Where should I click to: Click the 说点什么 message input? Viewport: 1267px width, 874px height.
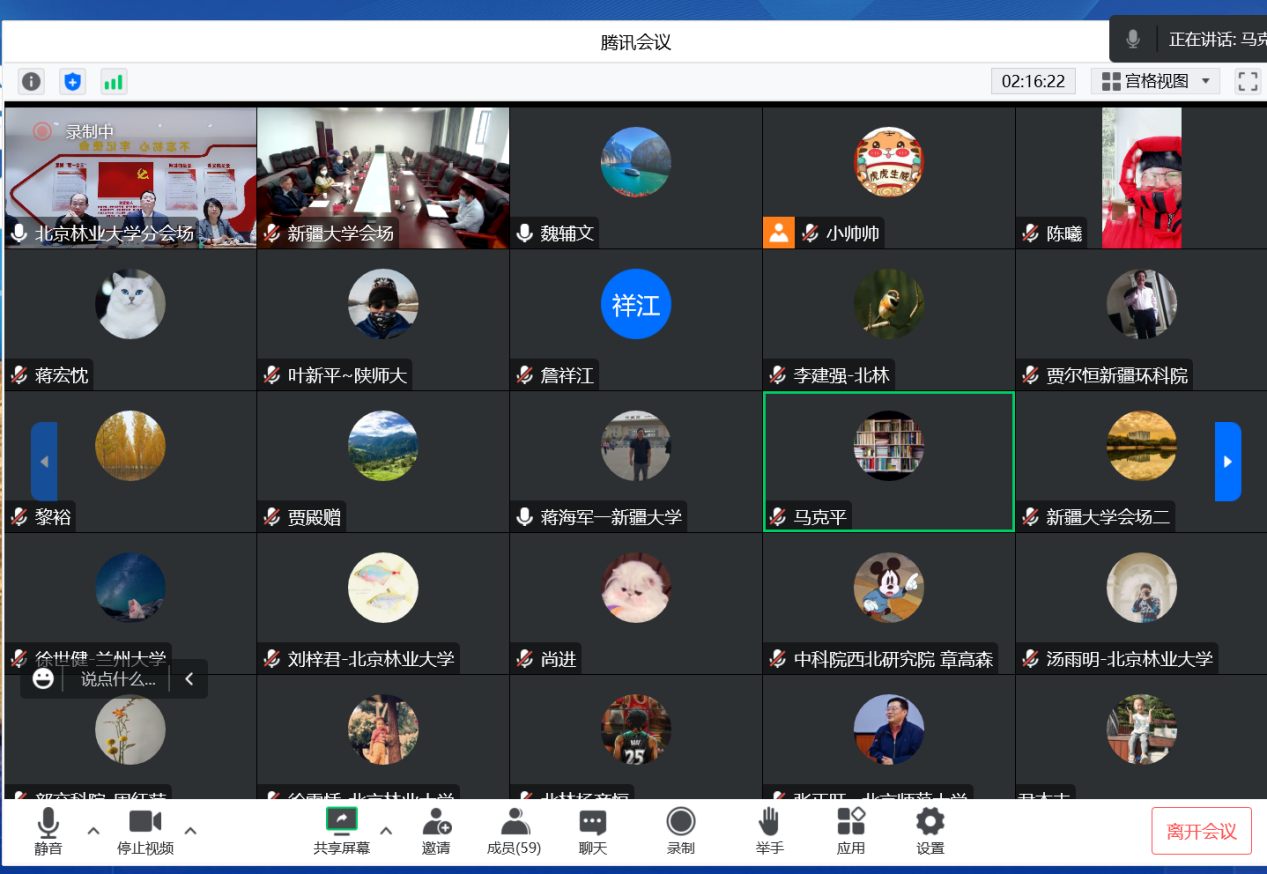coord(118,679)
